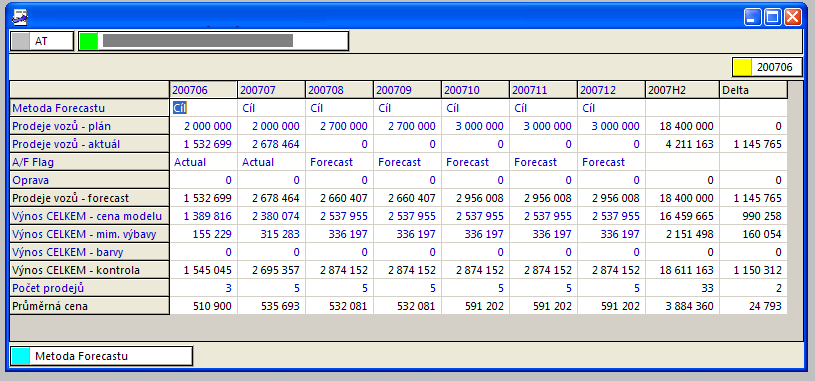
Task: Select Výnos CELKEM - cena modelu row header
Action: coord(90,216)
